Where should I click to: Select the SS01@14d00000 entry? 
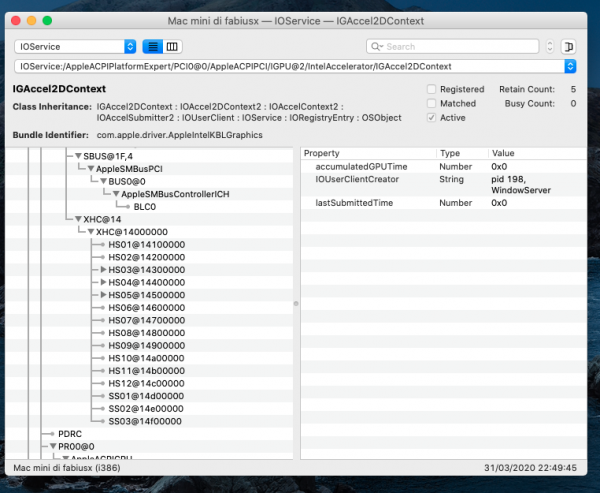(146, 396)
